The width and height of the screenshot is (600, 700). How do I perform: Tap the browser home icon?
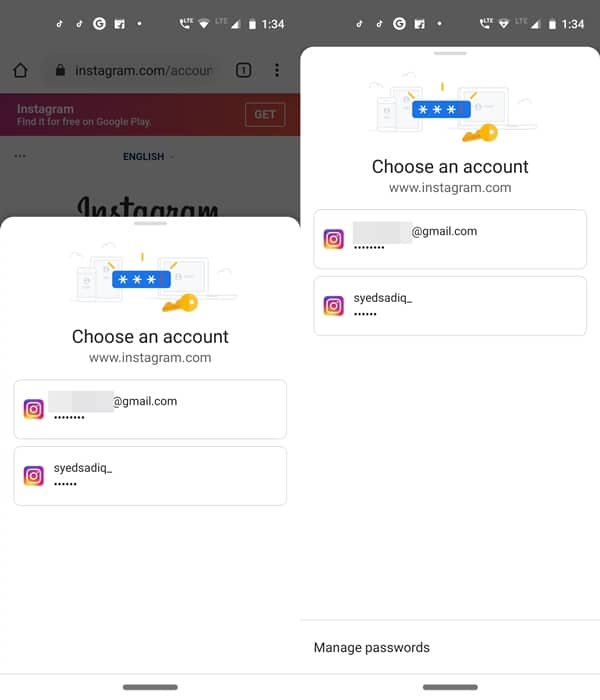[21, 70]
